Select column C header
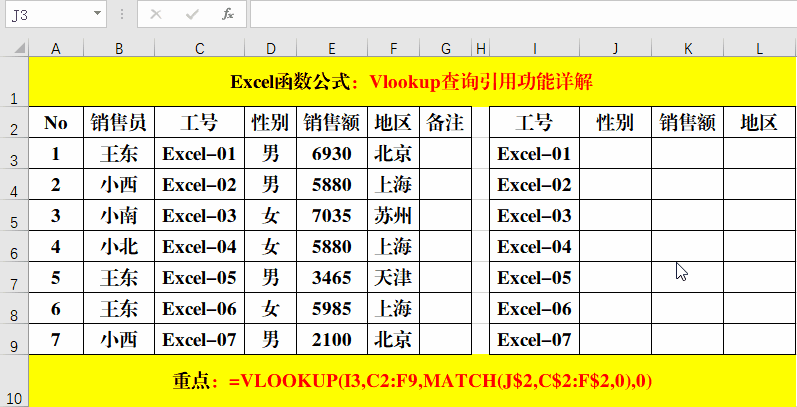Screen dimensions: 797x407 point(199,49)
